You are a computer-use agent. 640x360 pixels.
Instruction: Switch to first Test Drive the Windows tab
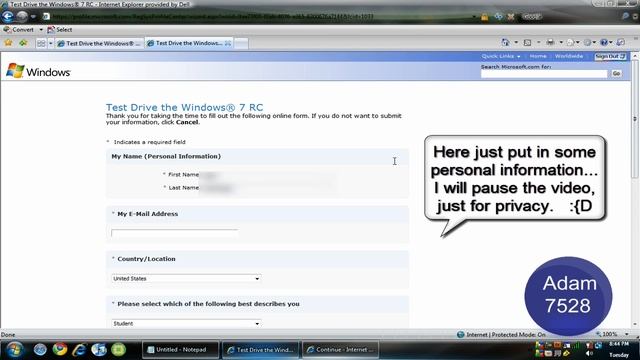point(99,43)
